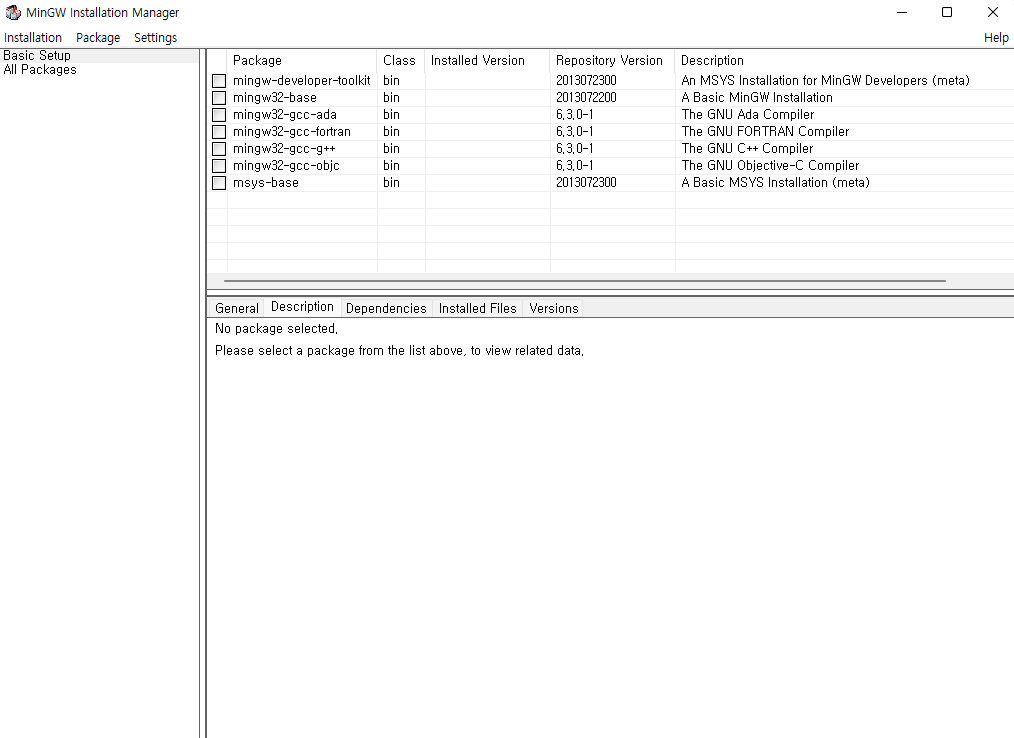Image resolution: width=1014 pixels, height=738 pixels.
Task: Toggle the mingw32-gcc-ada checkbox
Action: 219,114
